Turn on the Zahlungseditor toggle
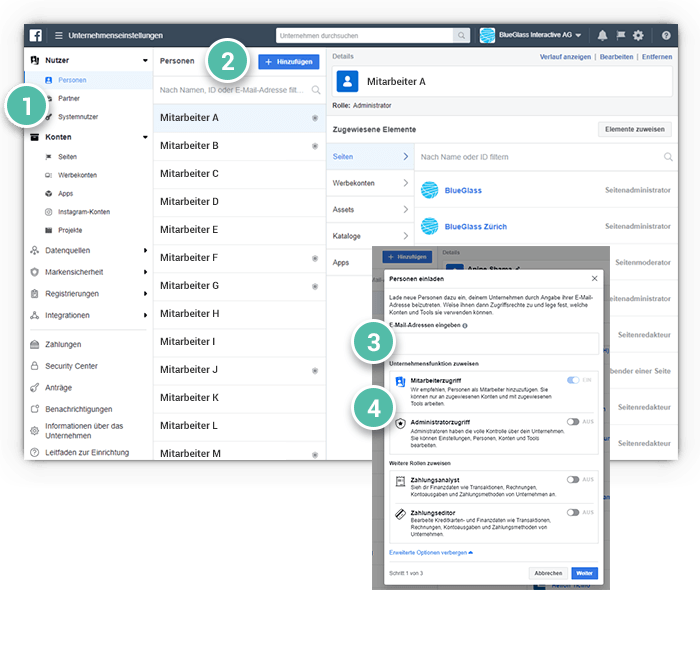The width and height of the screenshot is (700, 646). pyautogui.click(x=573, y=512)
